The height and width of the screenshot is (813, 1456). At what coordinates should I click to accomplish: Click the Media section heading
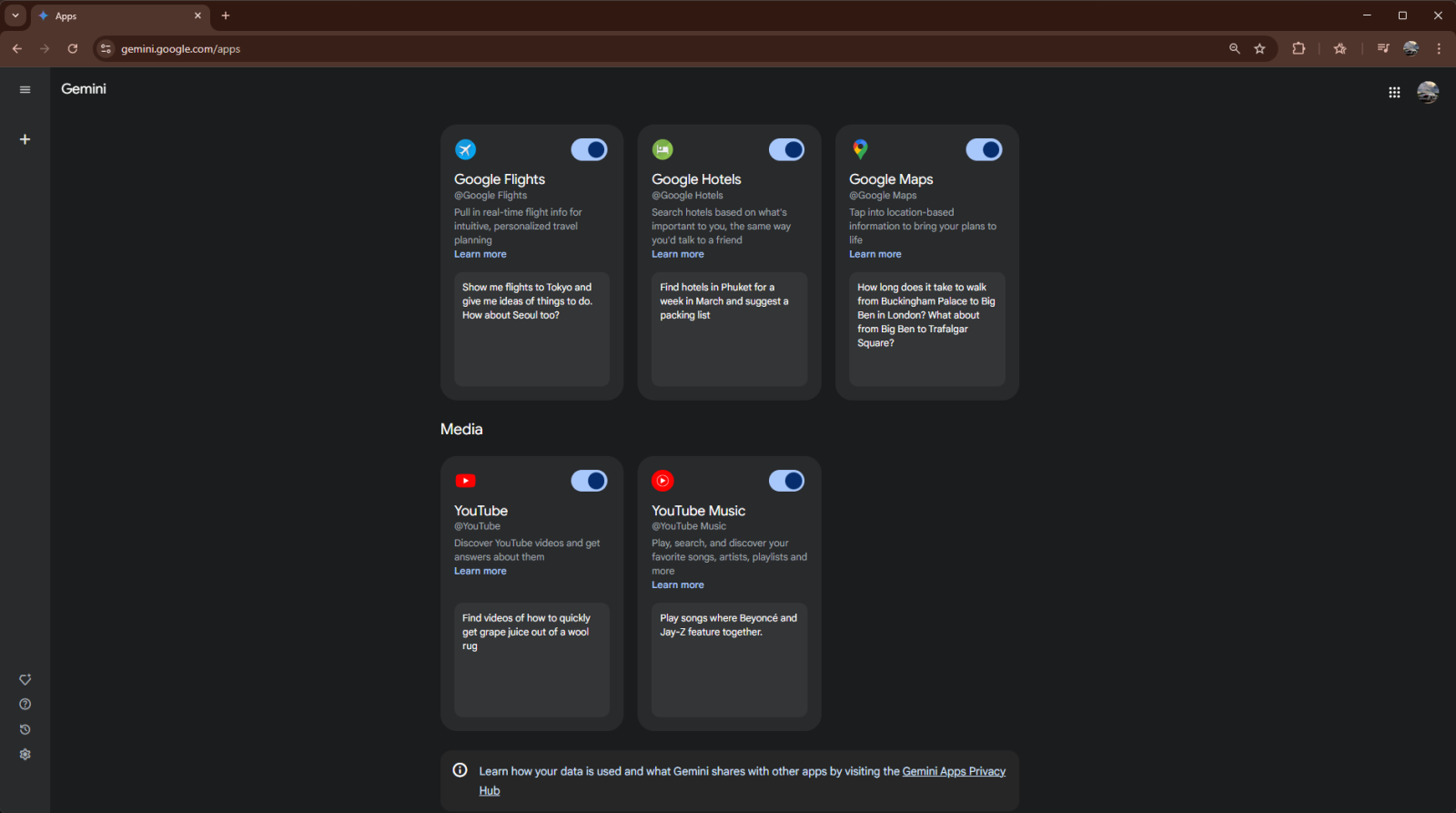461,429
